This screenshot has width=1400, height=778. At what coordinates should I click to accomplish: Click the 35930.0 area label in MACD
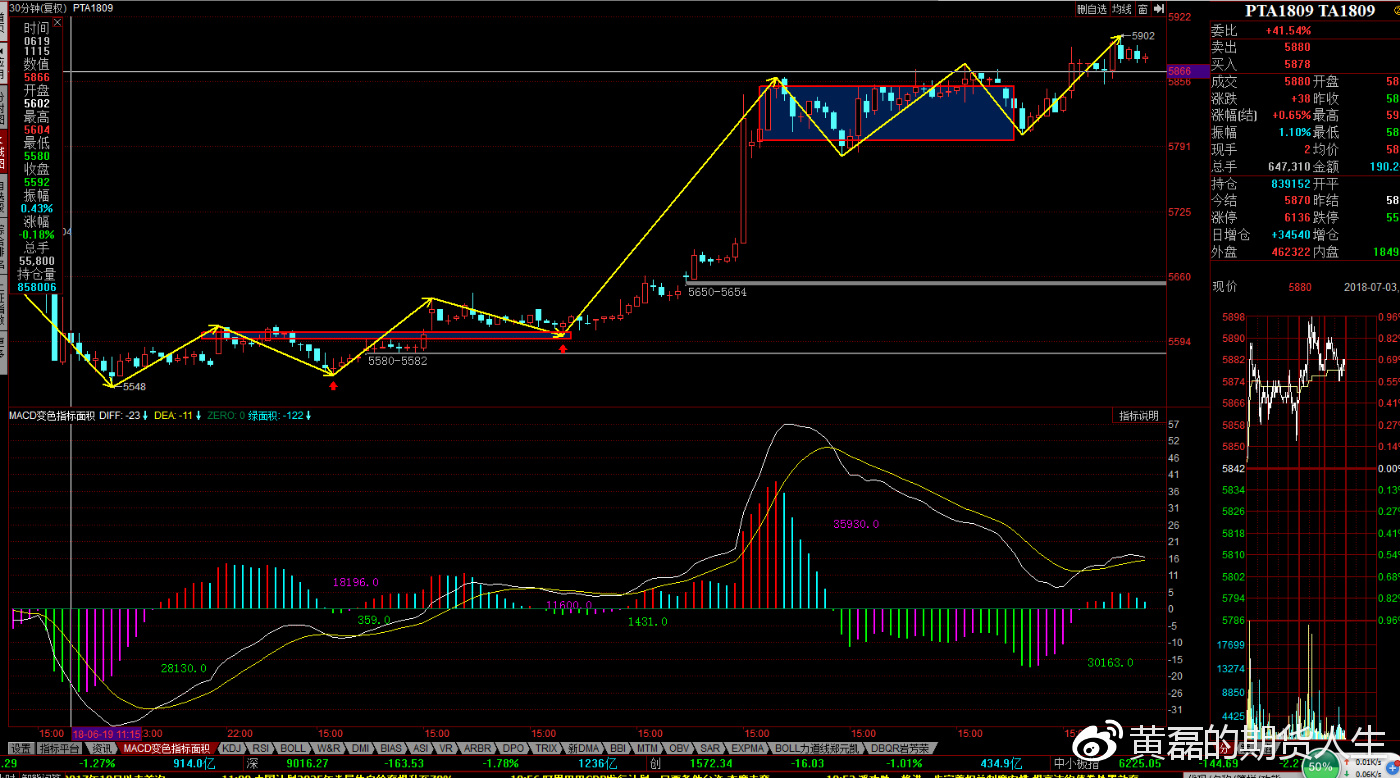[856, 524]
